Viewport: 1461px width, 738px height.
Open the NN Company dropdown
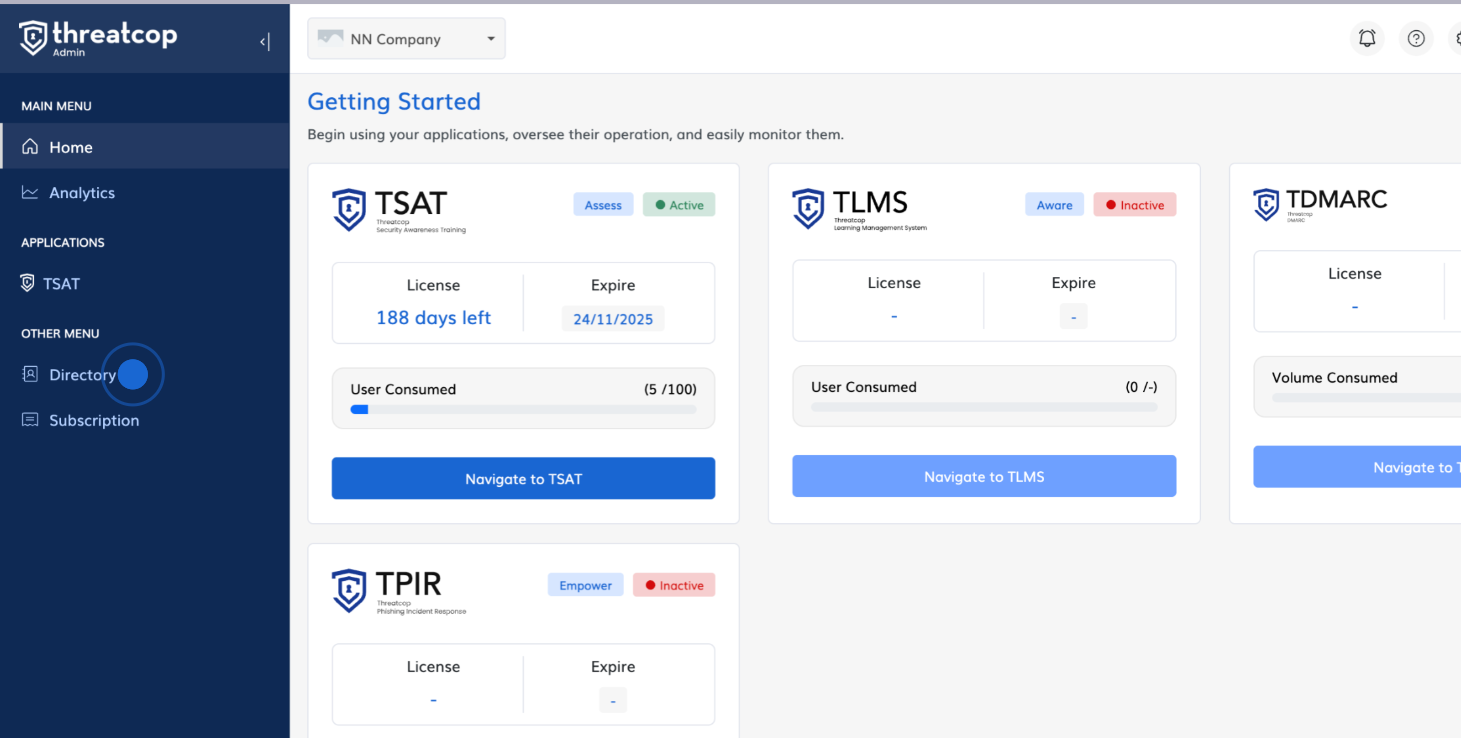pos(406,39)
